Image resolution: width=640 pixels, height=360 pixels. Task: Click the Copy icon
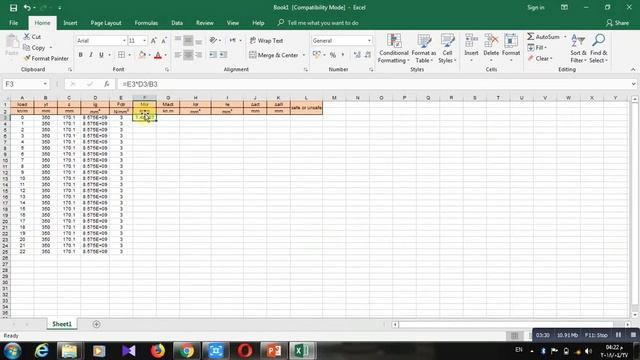click(27, 48)
